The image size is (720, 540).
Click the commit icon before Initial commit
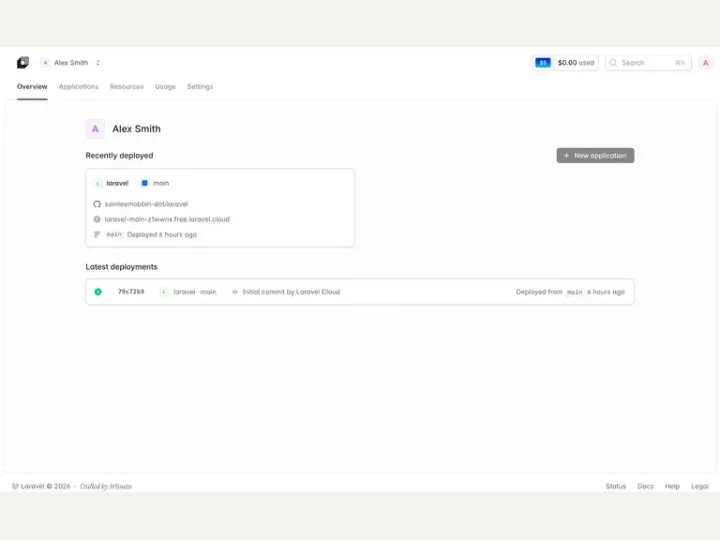pos(235,292)
